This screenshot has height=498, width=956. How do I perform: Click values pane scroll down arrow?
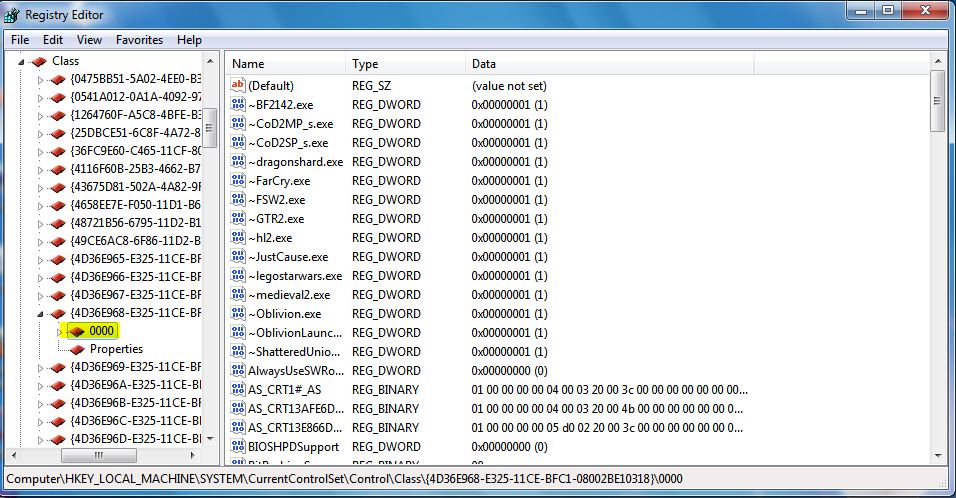tap(938, 455)
